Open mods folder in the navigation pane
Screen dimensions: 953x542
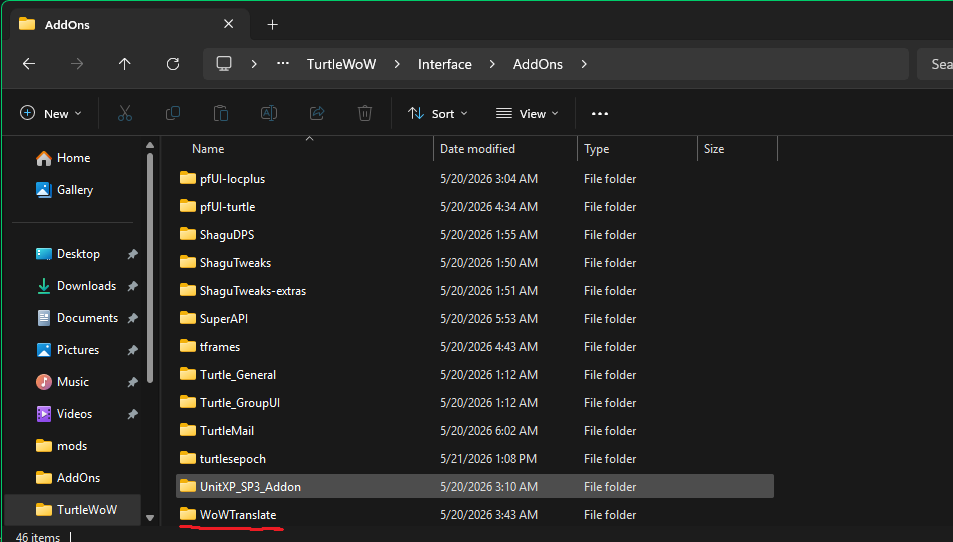[x=73, y=446]
